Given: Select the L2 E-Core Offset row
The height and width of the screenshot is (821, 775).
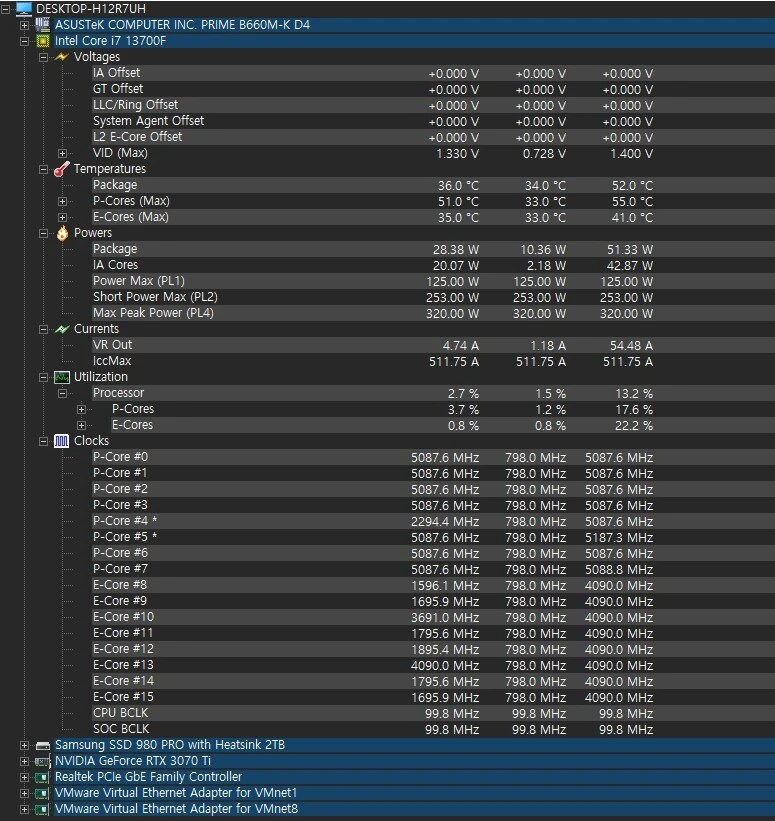Looking at the screenshot, I should coord(433,137).
